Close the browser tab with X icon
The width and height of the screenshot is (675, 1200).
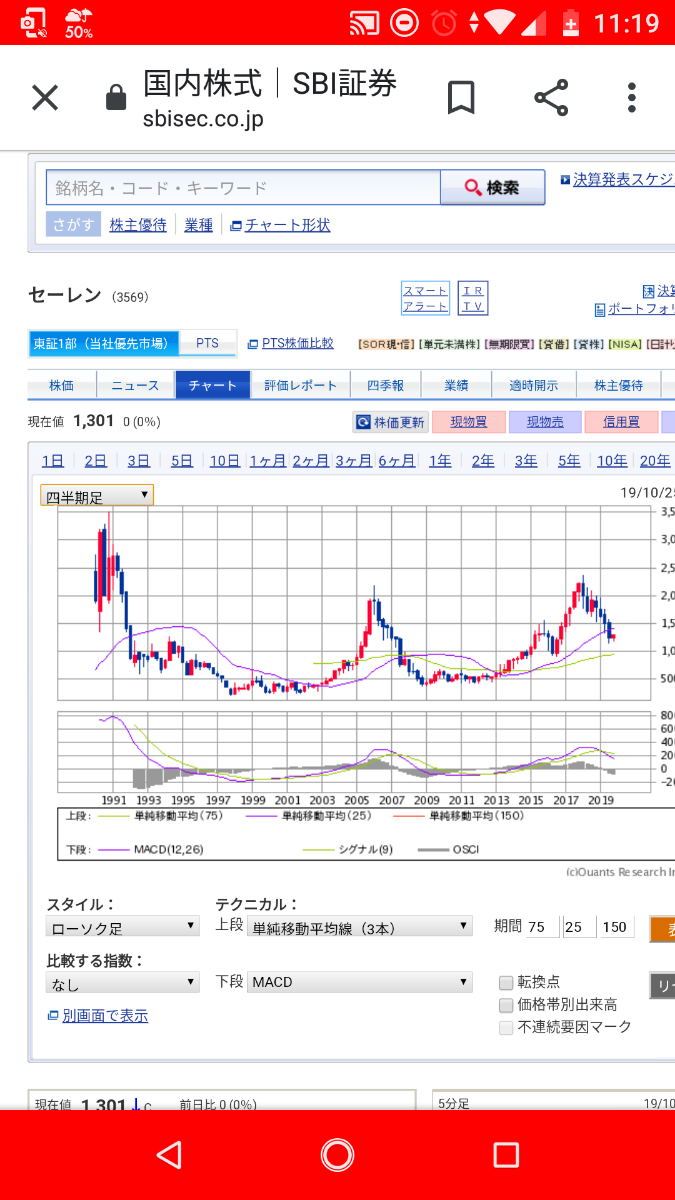click(45, 98)
